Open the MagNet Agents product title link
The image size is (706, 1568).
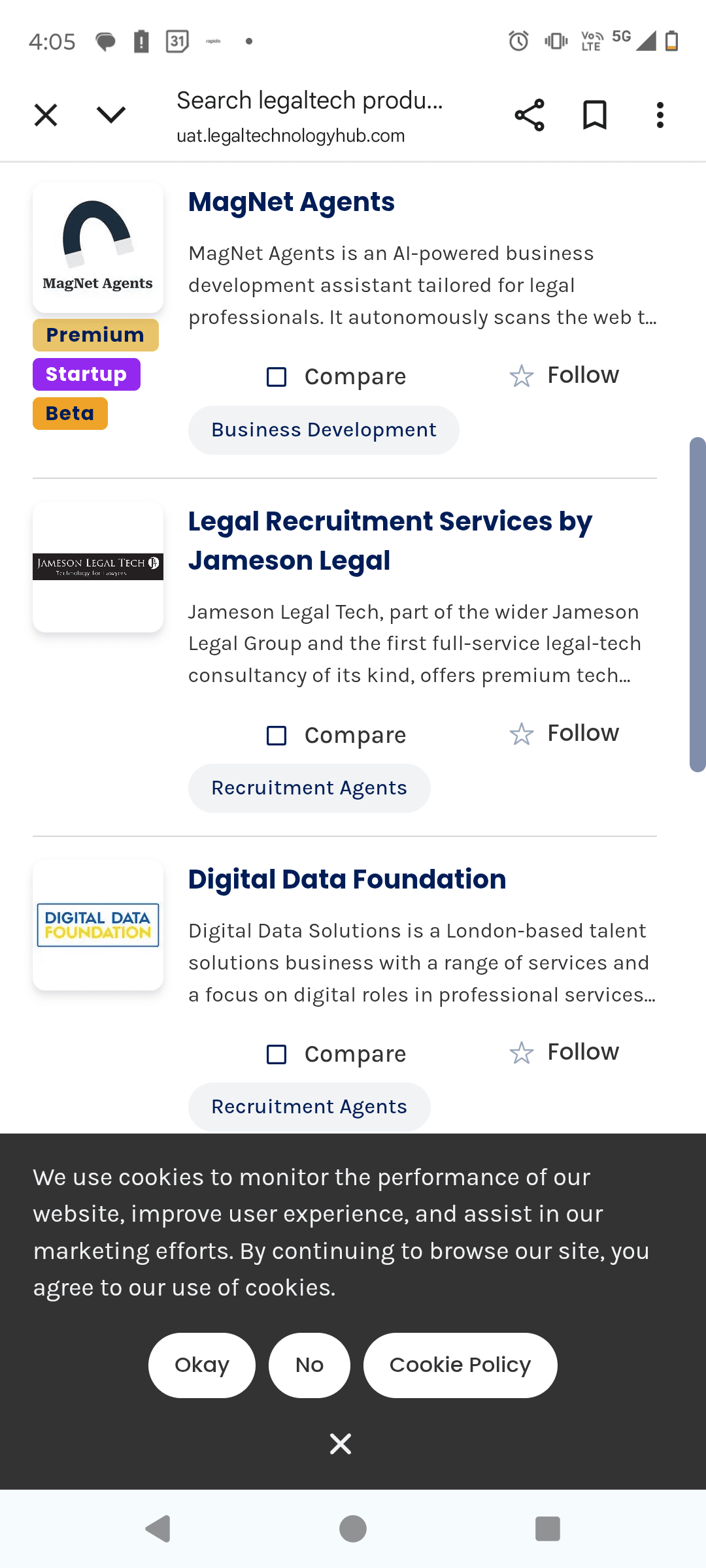292,202
